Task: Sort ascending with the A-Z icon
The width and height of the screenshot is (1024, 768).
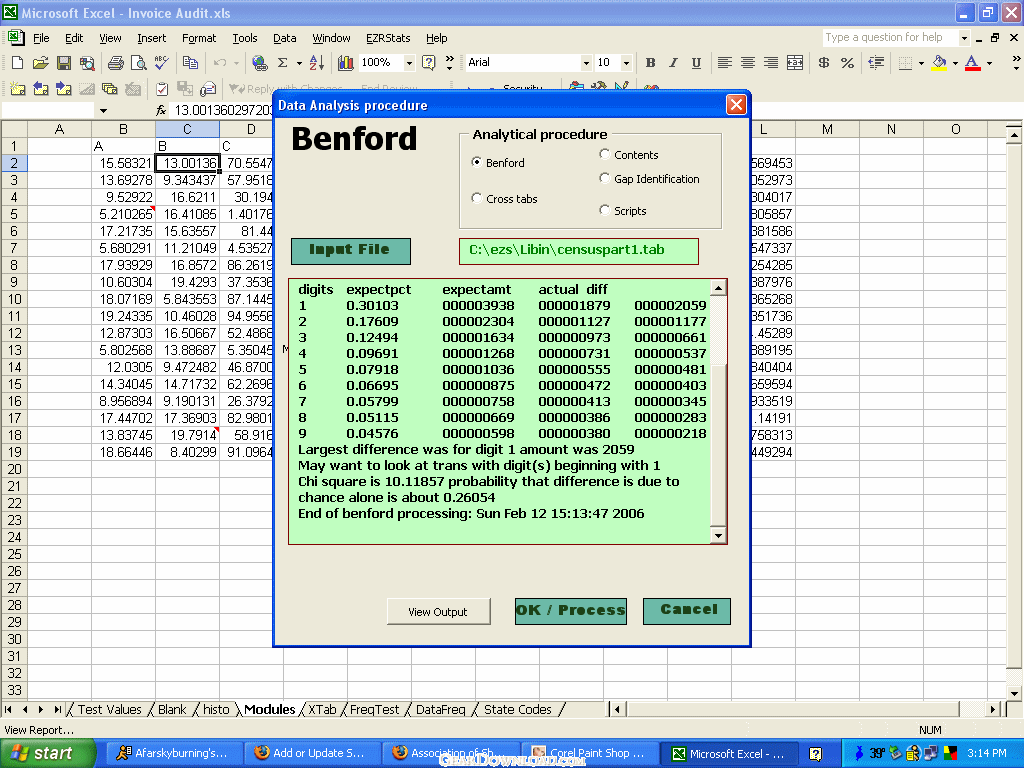Action: [317, 63]
